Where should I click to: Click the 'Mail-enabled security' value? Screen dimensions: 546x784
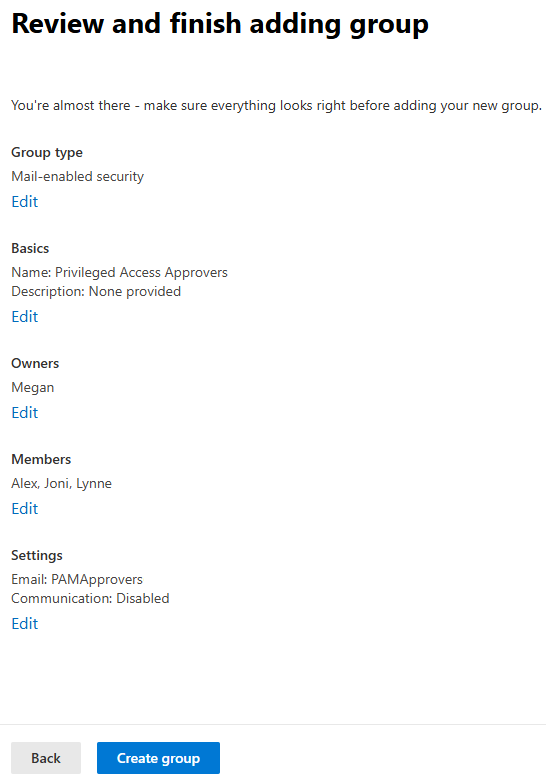pyautogui.click(x=78, y=176)
